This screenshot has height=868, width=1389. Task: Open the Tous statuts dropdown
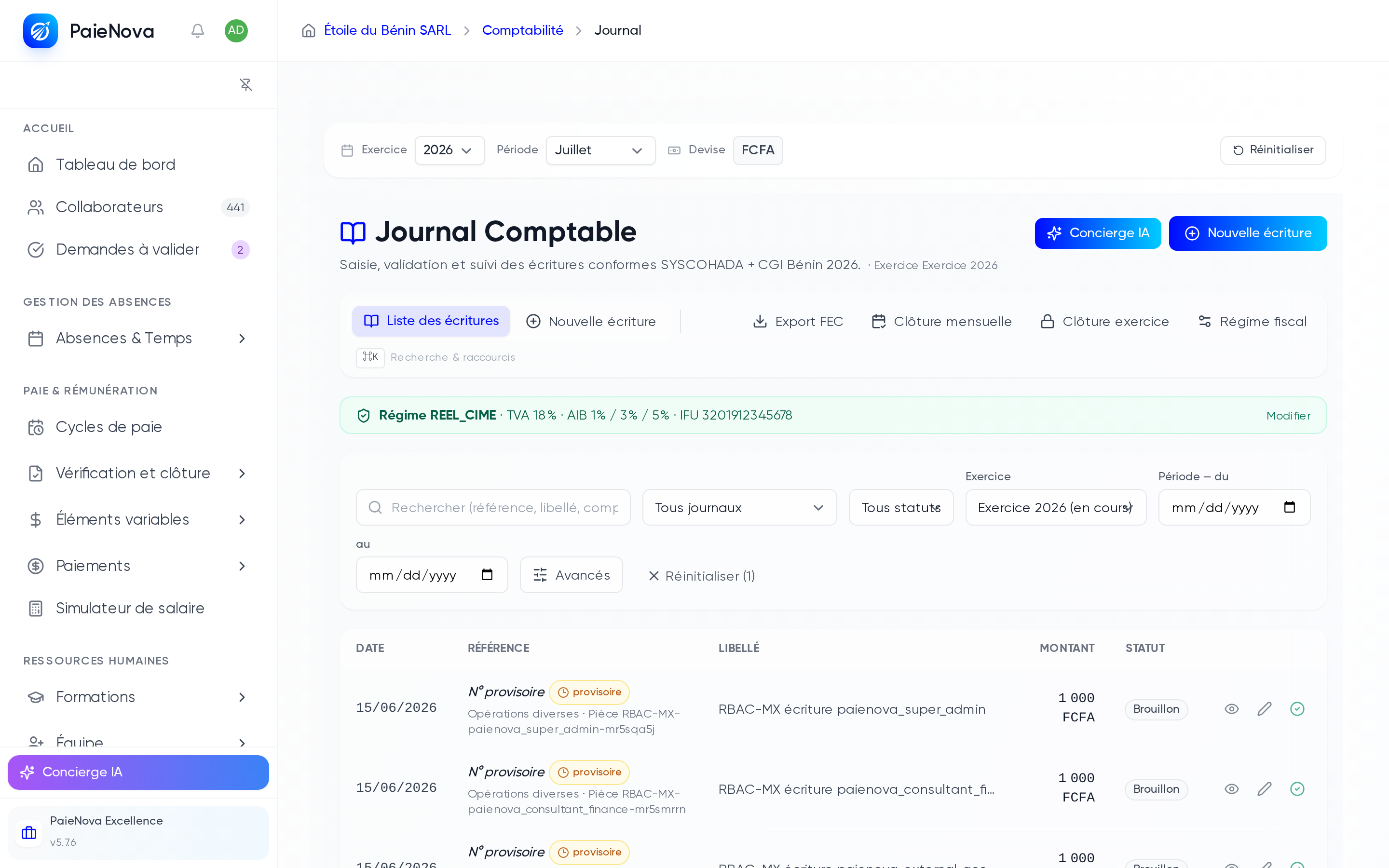point(901,507)
